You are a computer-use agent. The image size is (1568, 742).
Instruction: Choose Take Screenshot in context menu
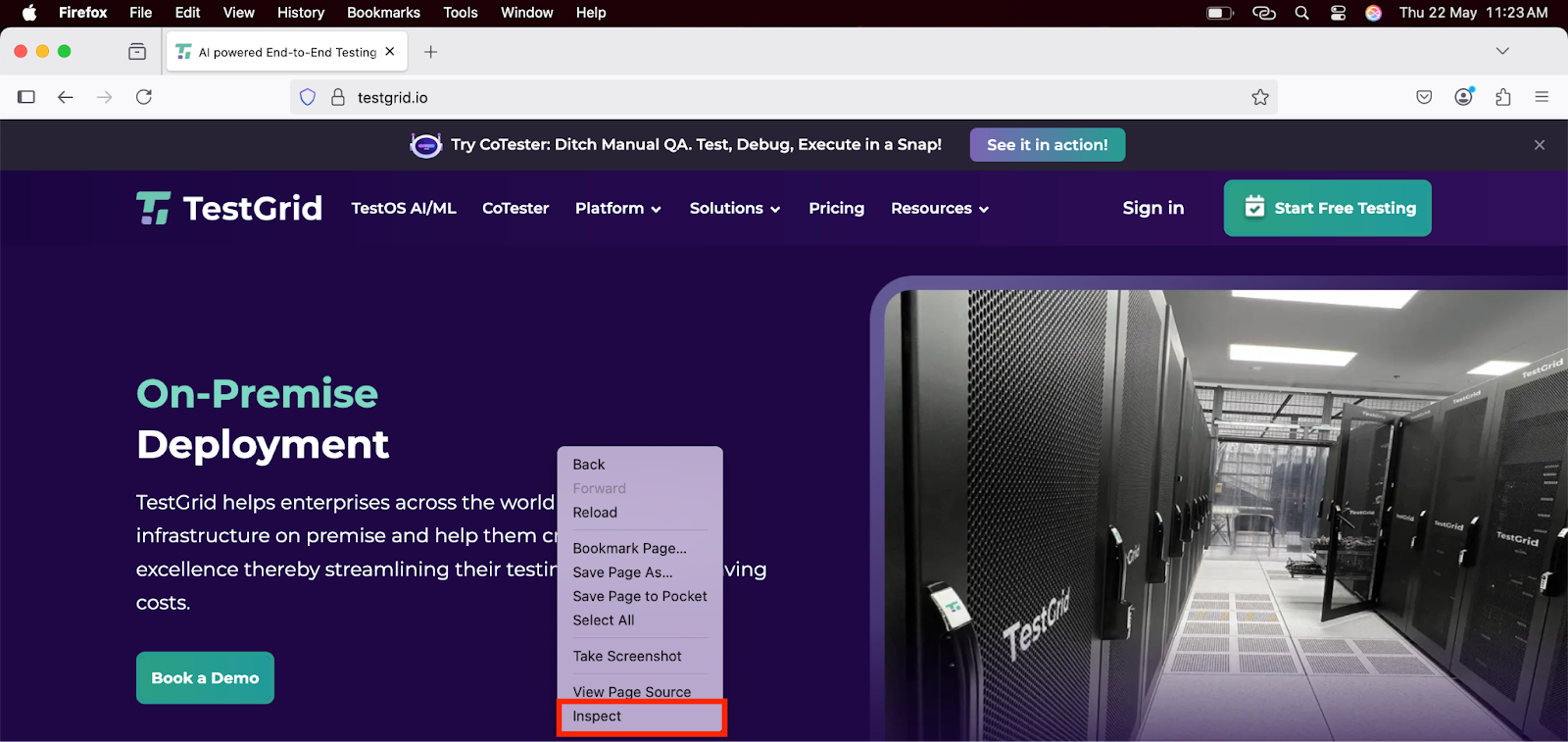640,656
